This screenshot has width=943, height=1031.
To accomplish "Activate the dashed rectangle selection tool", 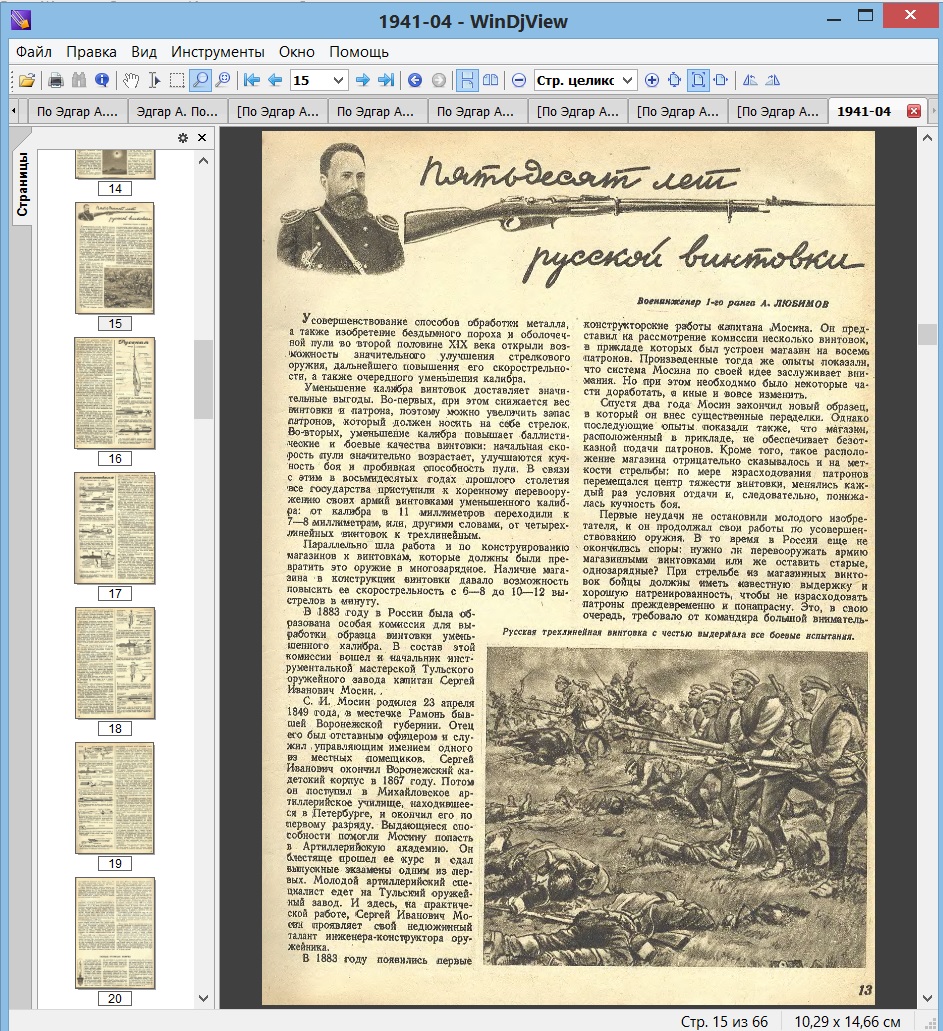I will pyautogui.click(x=177, y=80).
